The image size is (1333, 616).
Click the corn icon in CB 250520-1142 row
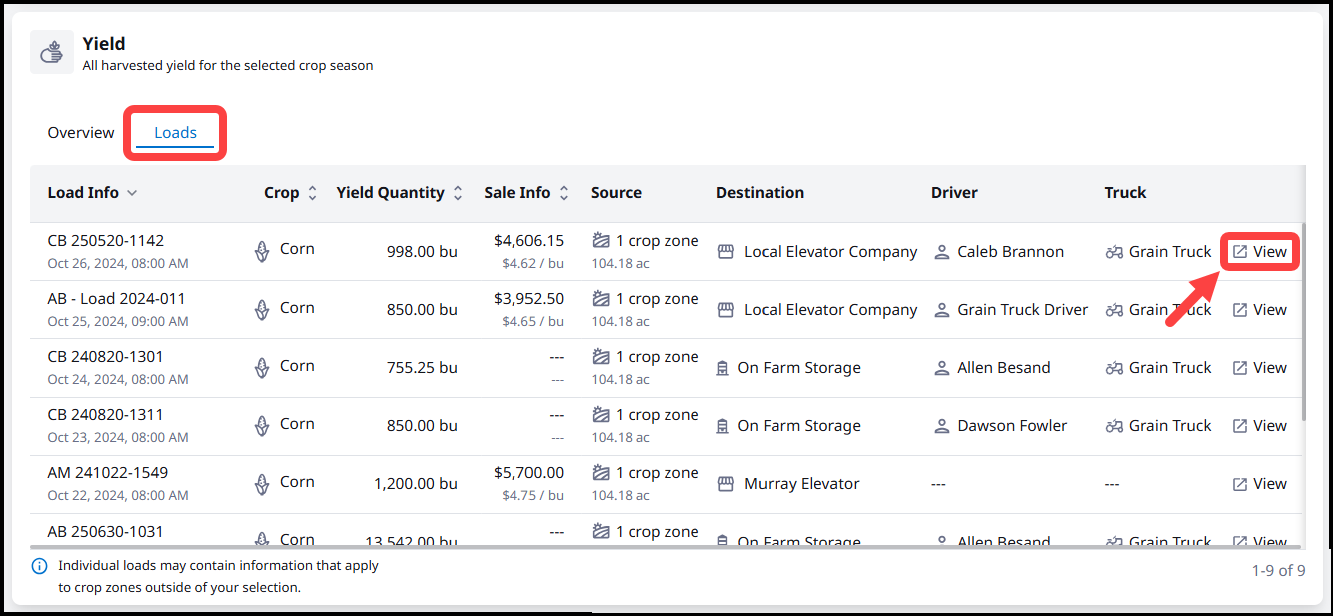[x=262, y=251]
